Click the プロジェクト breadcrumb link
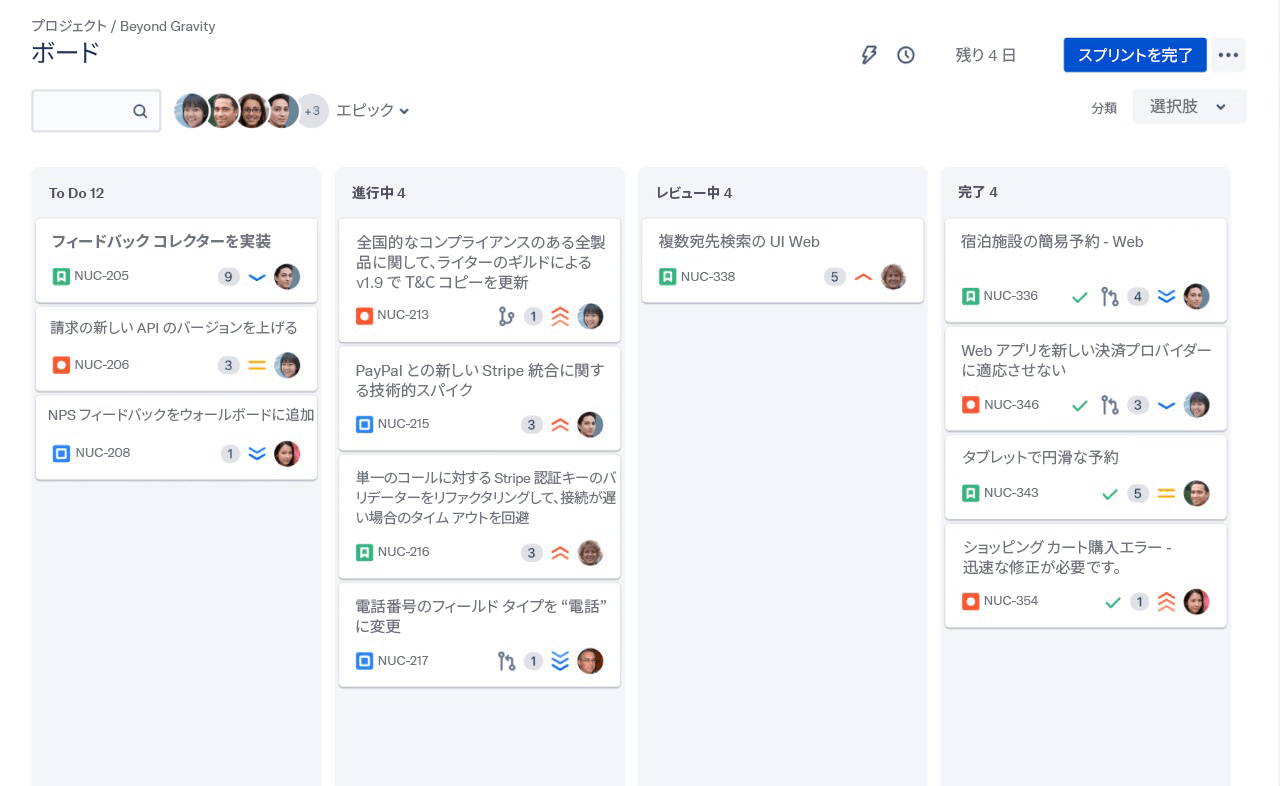Image resolution: width=1280 pixels, height=786 pixels. pos(69,26)
